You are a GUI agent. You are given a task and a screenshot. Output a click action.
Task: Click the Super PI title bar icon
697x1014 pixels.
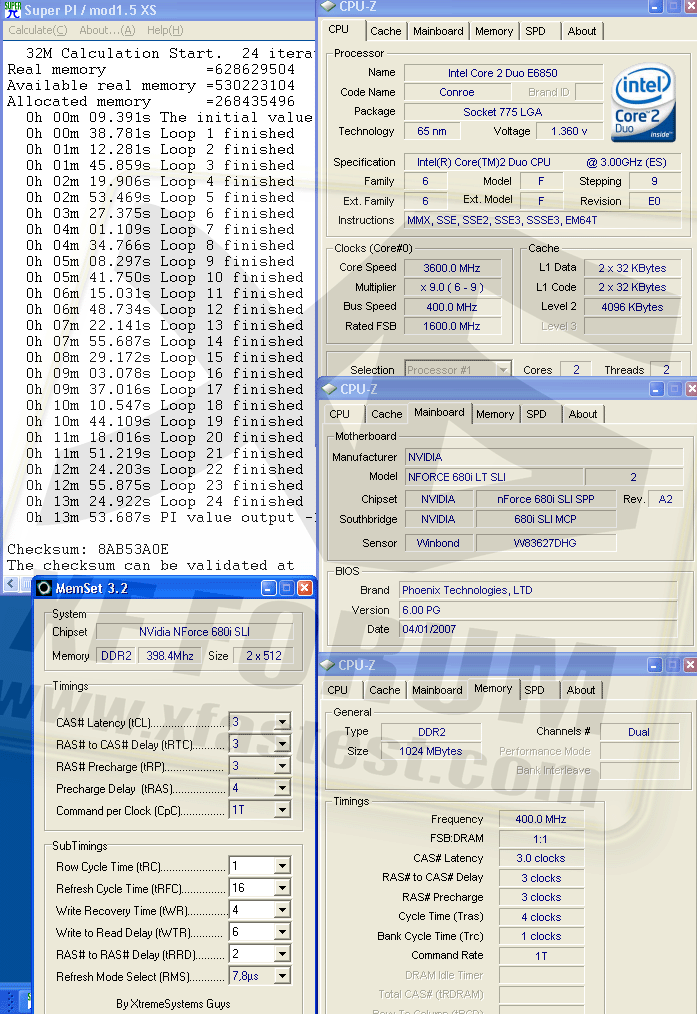tap(12, 10)
